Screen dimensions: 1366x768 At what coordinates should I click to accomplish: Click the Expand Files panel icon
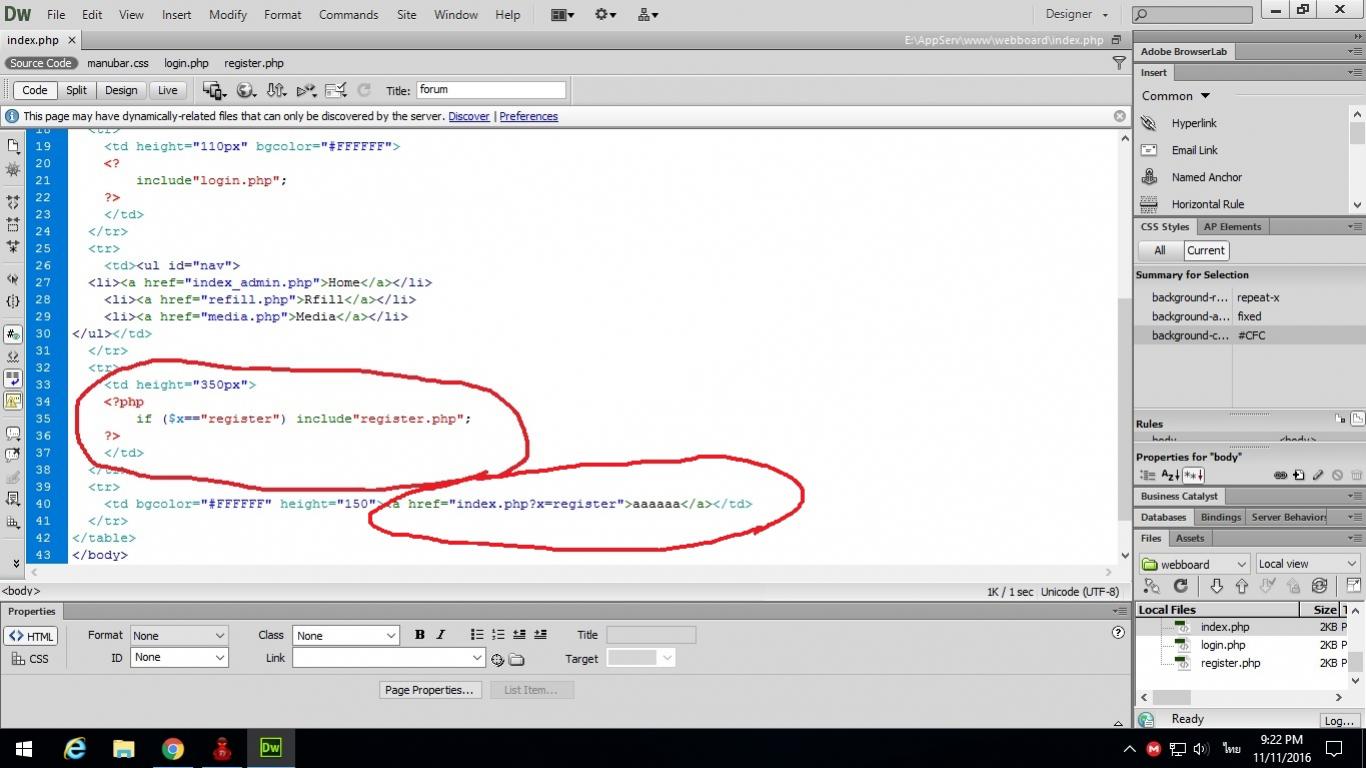pyautogui.click(x=1354, y=586)
